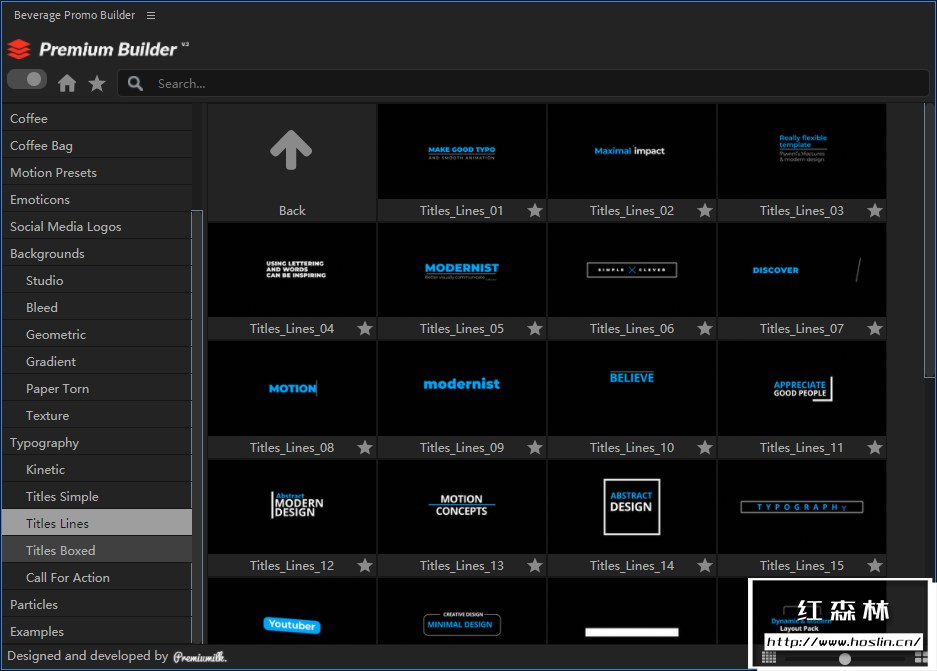Click the Premiumilk developer link
Image resolution: width=937 pixels, height=671 pixels.
200,657
